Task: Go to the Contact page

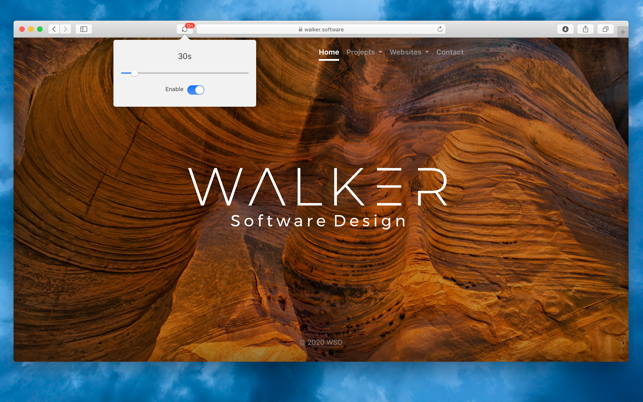Action: [x=450, y=52]
